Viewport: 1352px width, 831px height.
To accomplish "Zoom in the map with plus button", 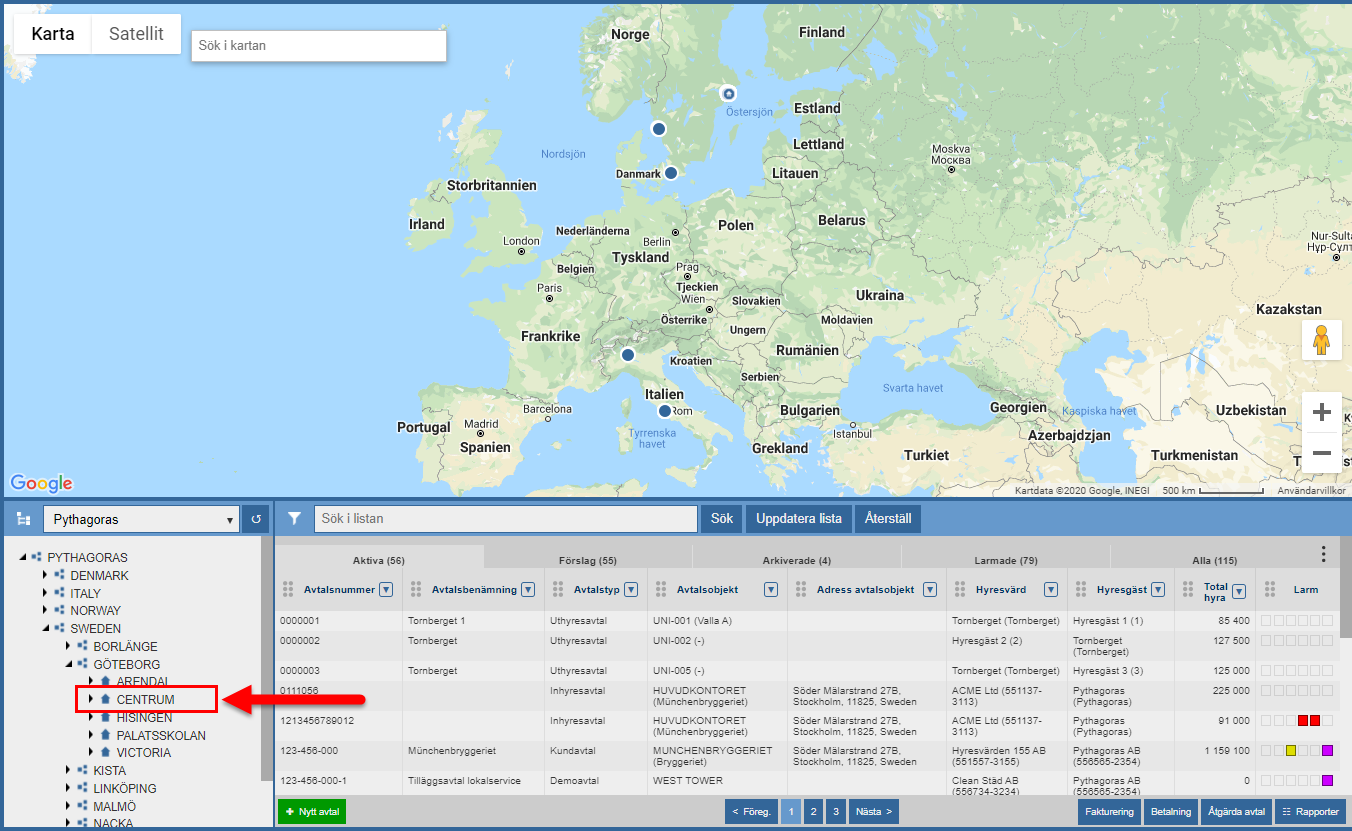I will point(1321,412).
